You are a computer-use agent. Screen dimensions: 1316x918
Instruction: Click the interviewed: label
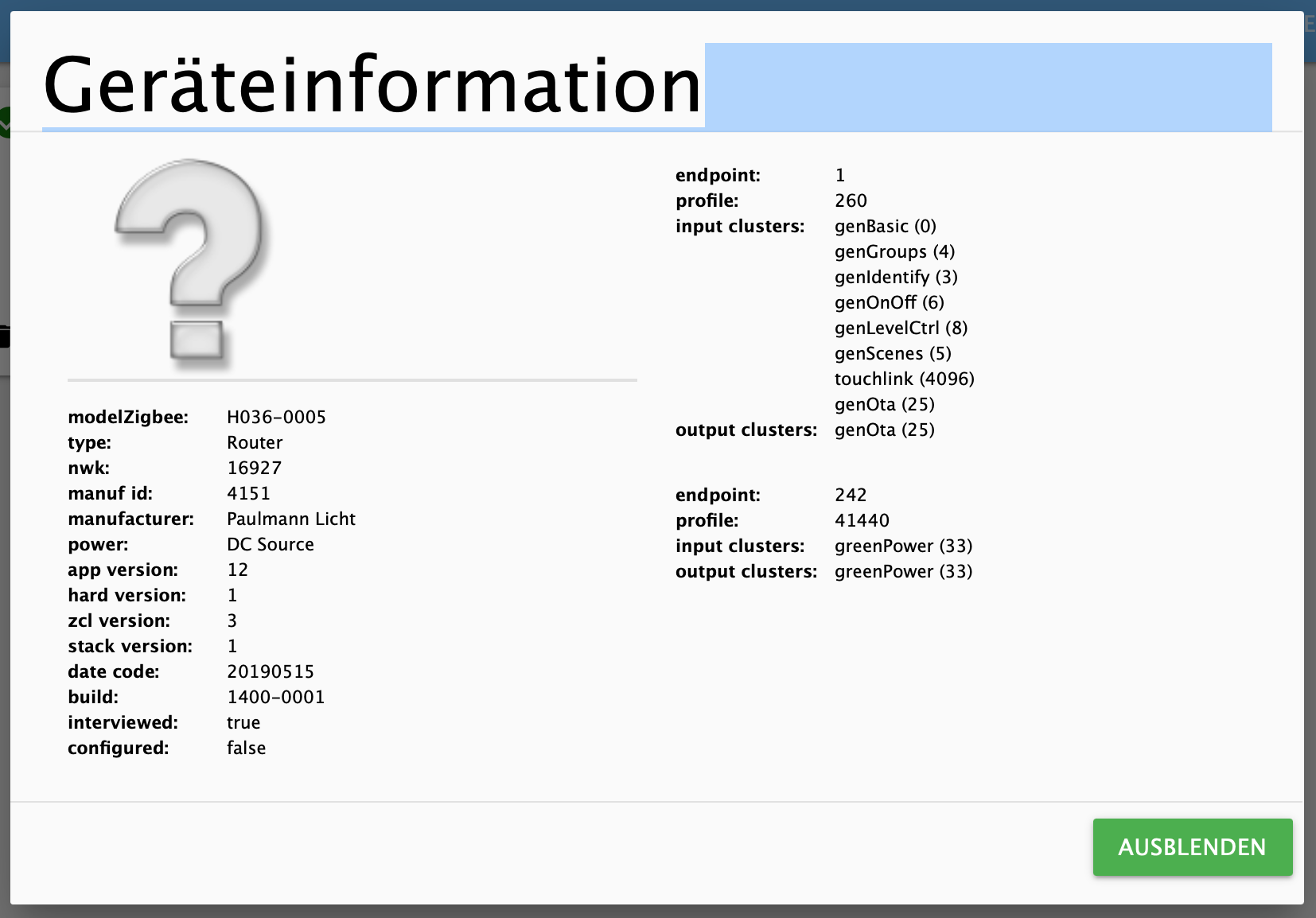point(123,722)
